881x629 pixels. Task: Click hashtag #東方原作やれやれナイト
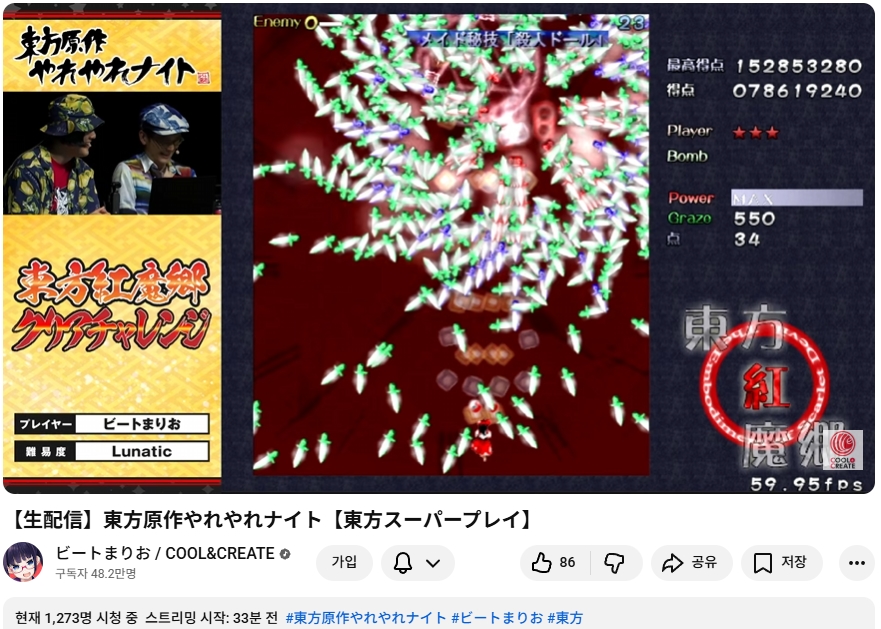click(x=365, y=618)
